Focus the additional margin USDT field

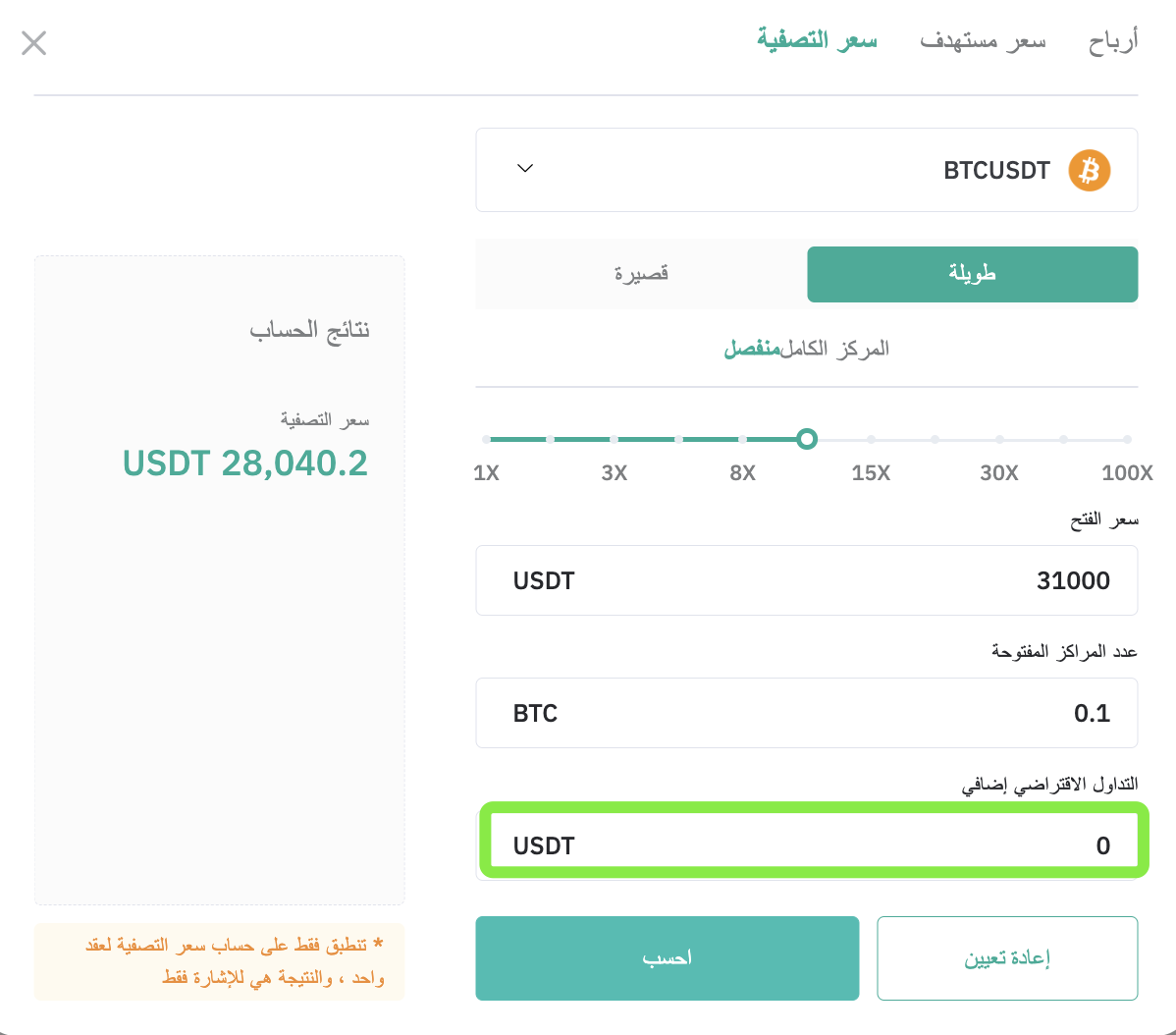pyautogui.click(x=814, y=845)
